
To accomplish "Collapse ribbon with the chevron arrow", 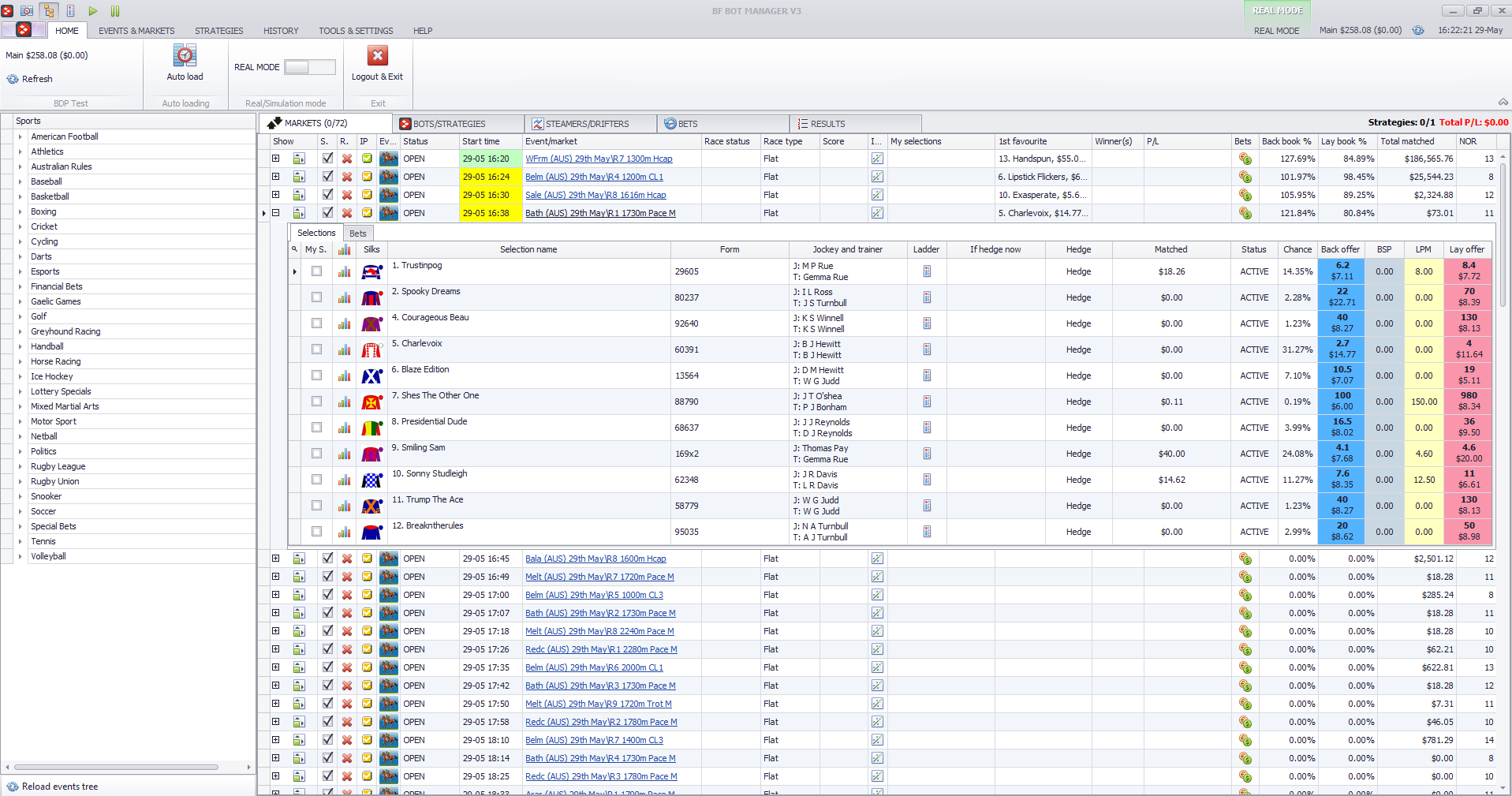I will click(1503, 102).
